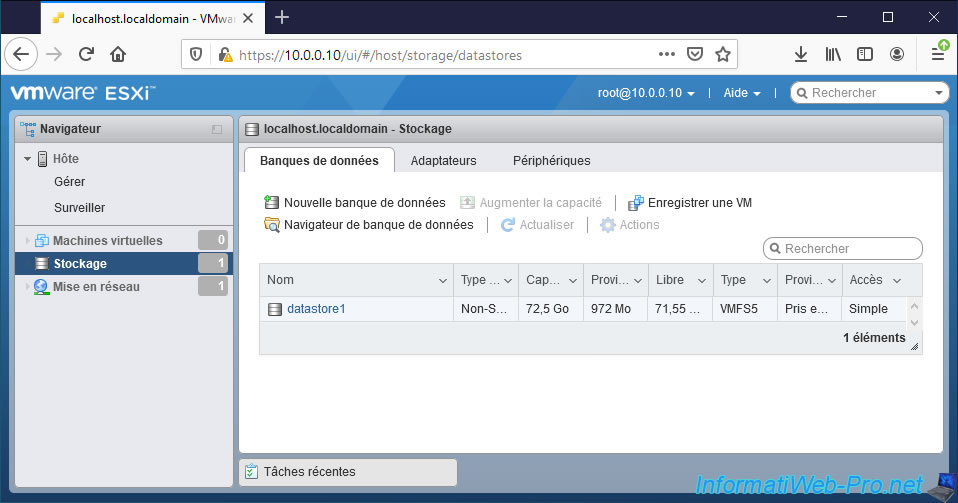Click the Nouvelle banque de données icon

(x=271, y=202)
